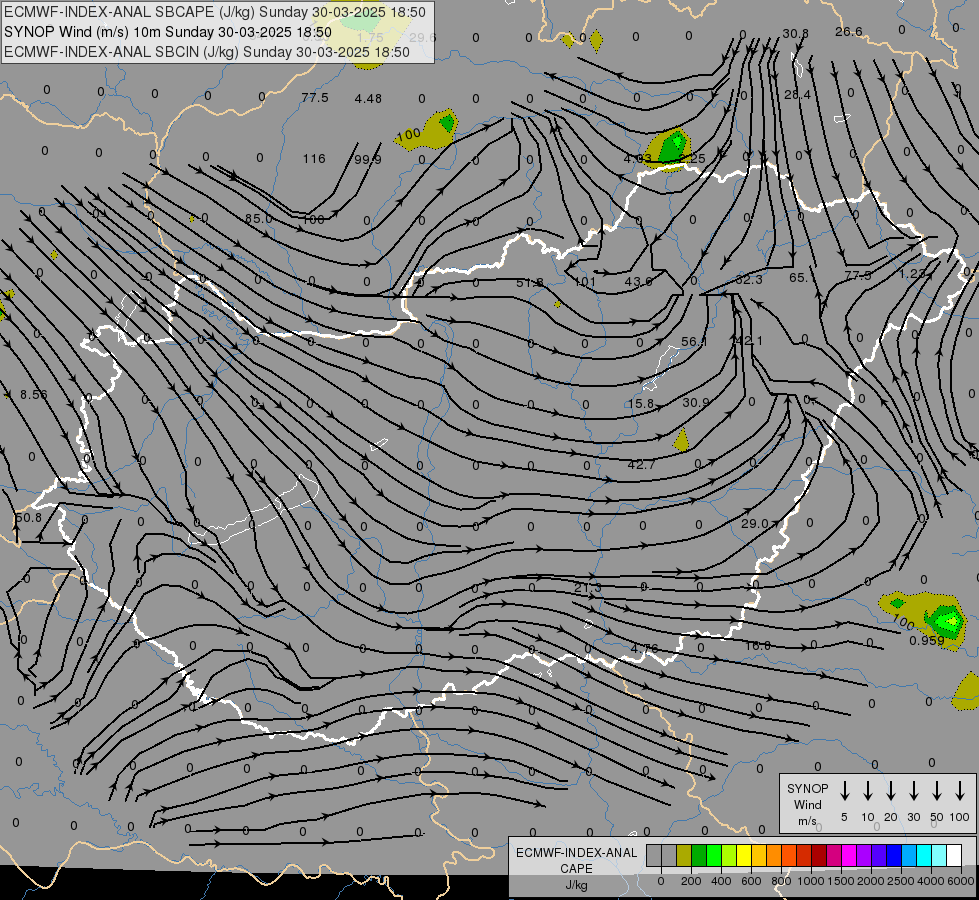This screenshot has height=900, width=979.
Task: Click the map value '4.76'
Action: pos(644,648)
